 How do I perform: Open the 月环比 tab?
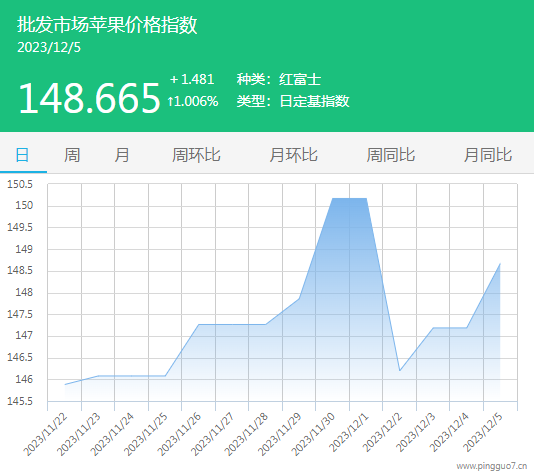(x=293, y=155)
